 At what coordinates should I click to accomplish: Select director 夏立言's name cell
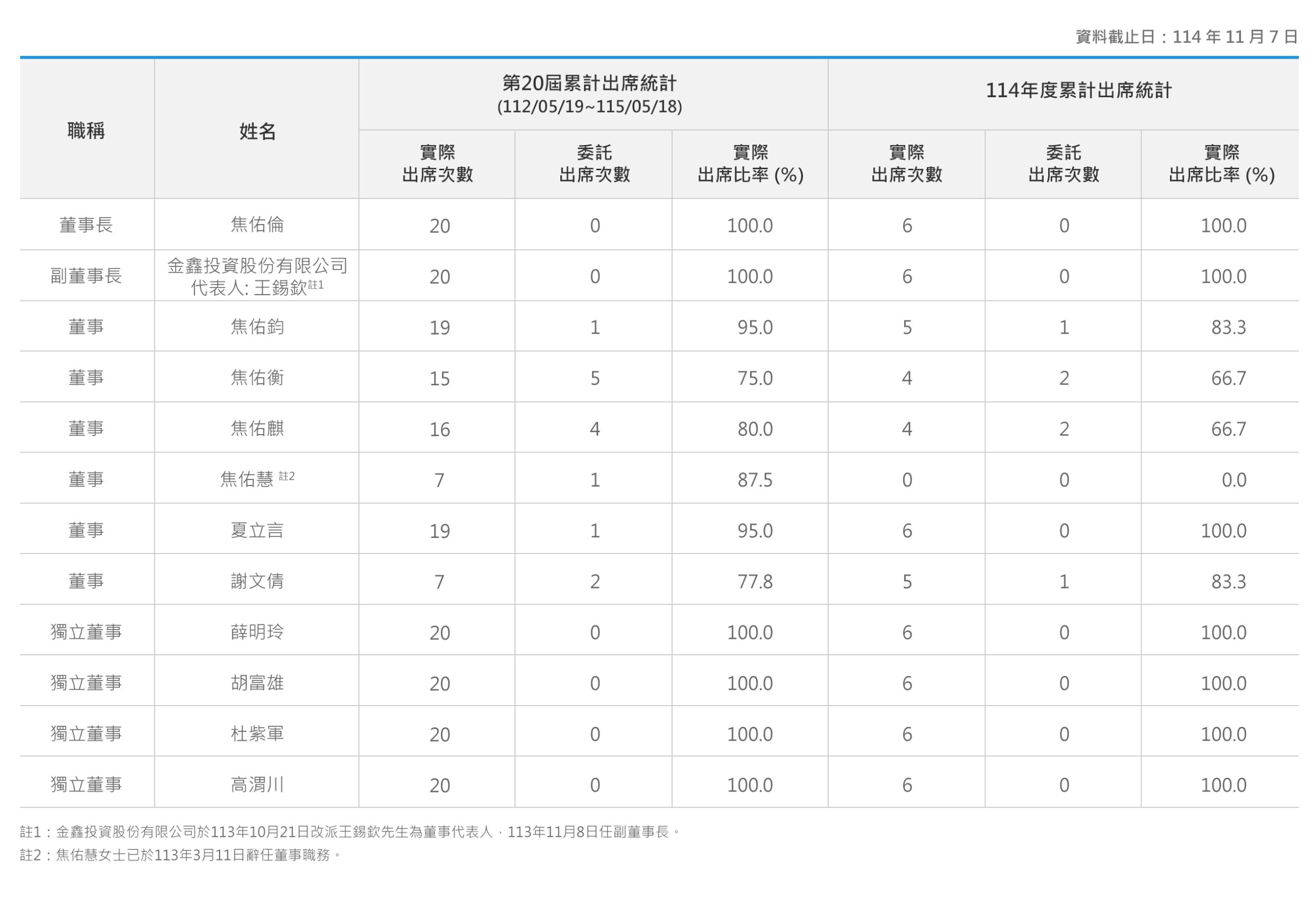click(257, 531)
